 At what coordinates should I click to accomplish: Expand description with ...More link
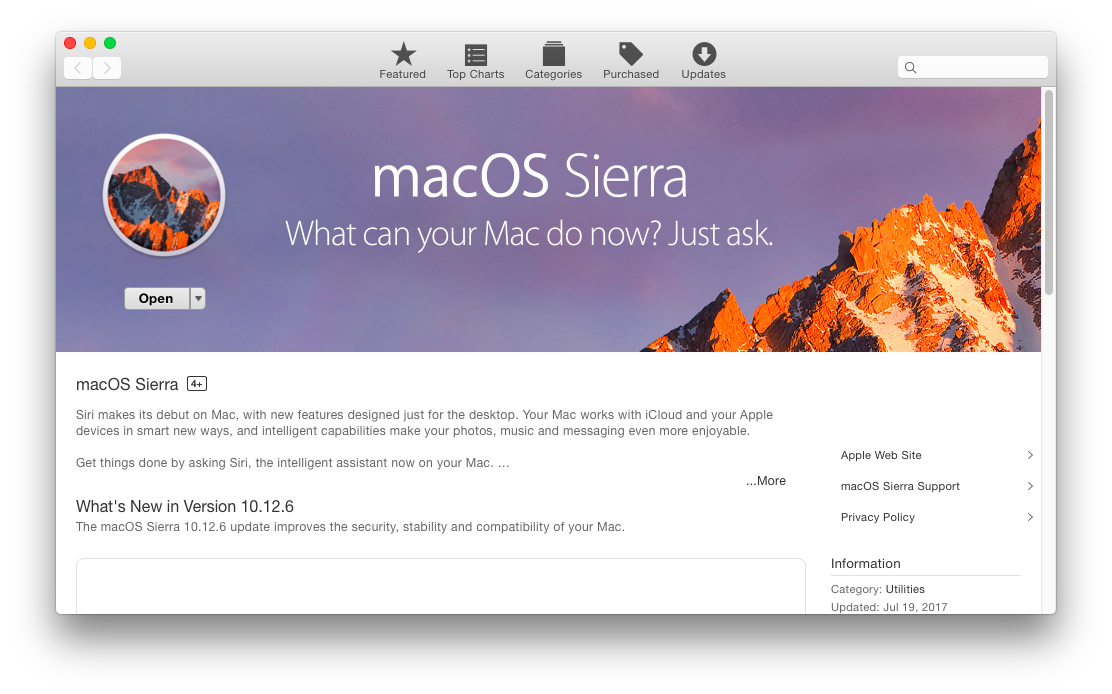(766, 481)
